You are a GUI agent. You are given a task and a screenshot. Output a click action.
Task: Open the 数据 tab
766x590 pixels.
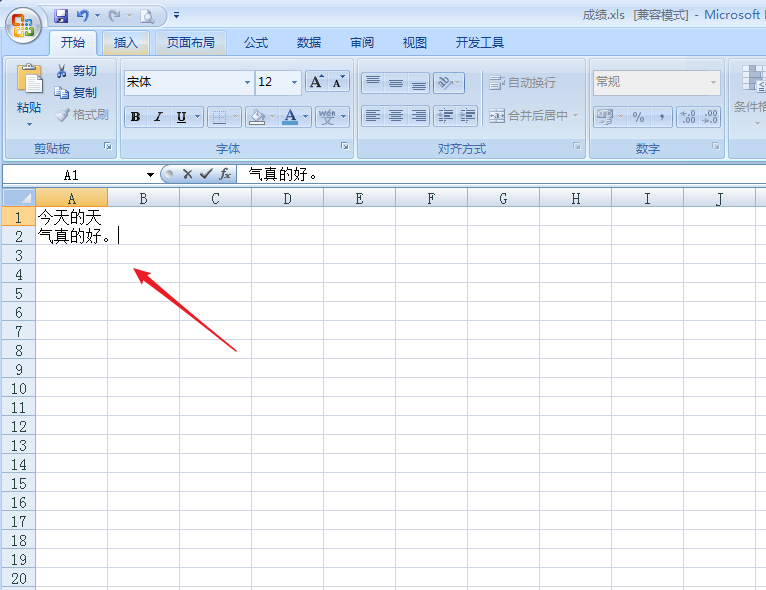pos(309,43)
